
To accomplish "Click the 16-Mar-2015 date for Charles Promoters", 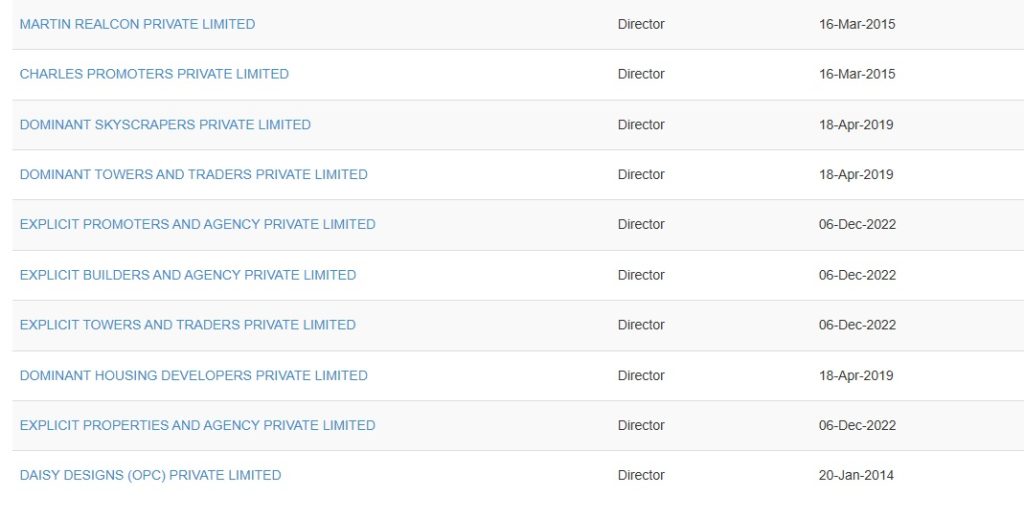I will pos(856,74).
